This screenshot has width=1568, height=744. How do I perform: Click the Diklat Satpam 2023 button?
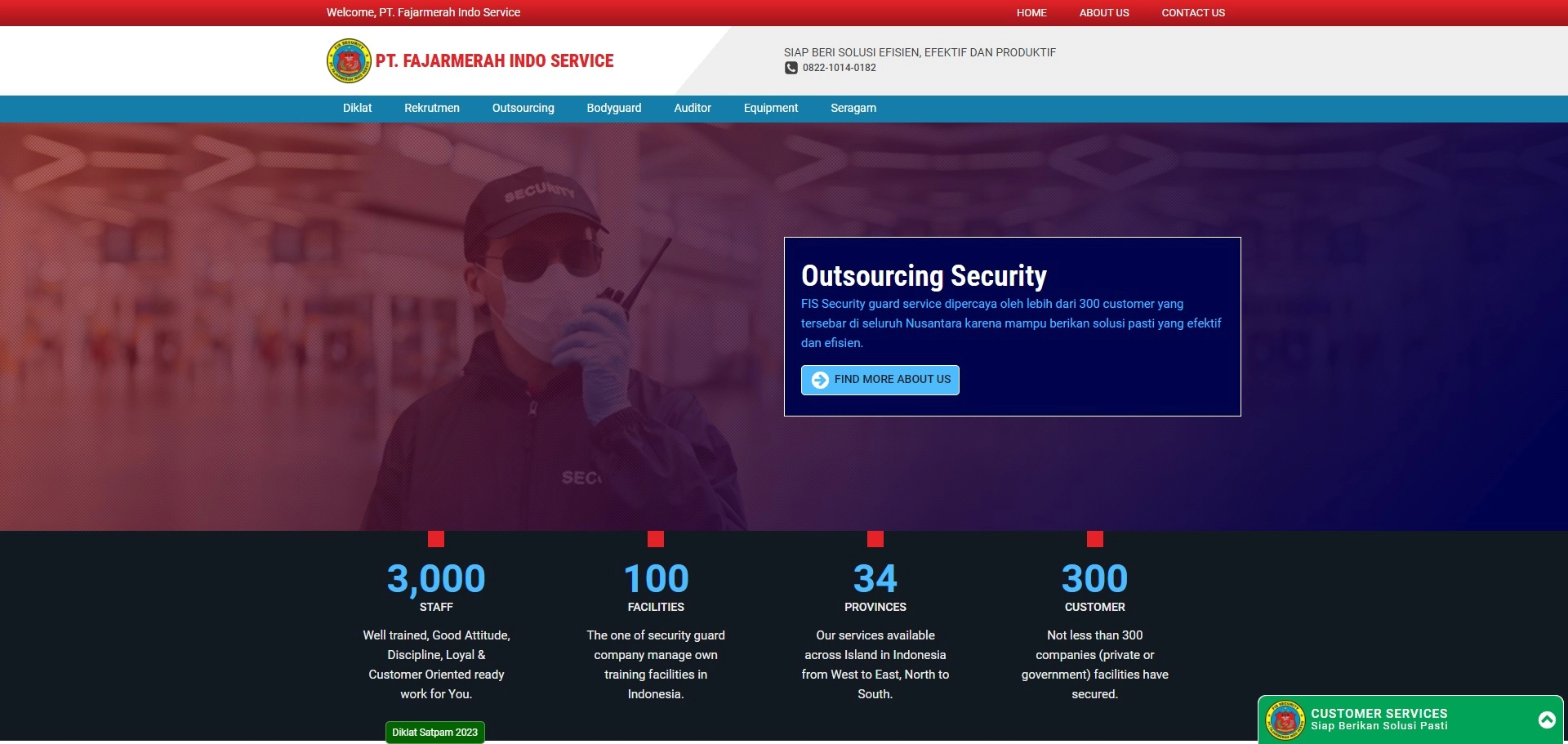click(435, 732)
